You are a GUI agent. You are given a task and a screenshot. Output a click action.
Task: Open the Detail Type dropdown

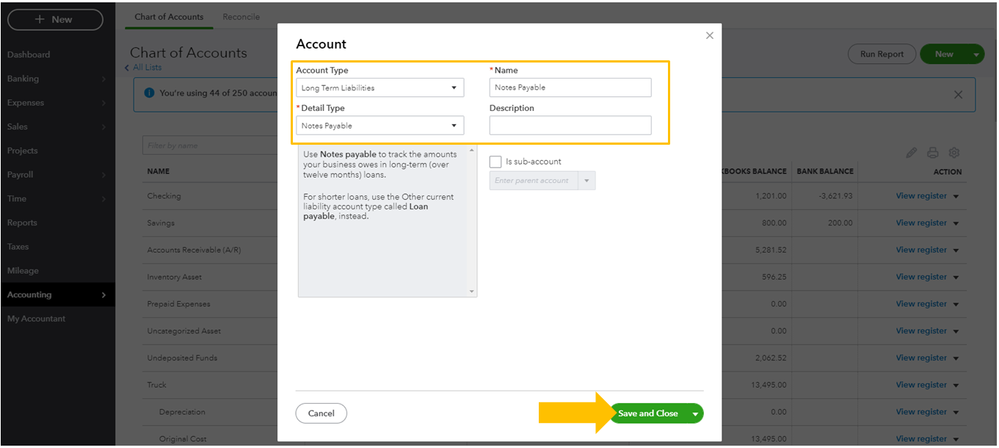coord(380,126)
